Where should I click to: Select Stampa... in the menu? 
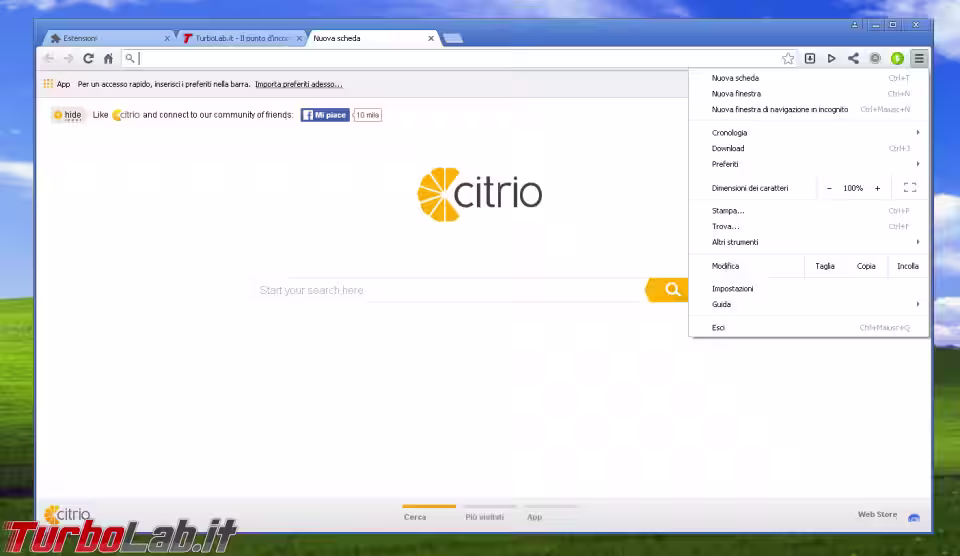pos(809,211)
